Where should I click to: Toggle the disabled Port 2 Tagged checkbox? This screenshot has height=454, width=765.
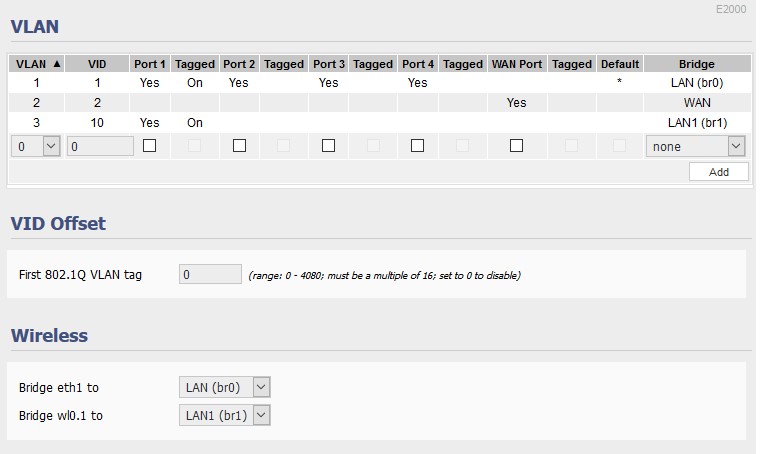pyautogui.click(x=283, y=145)
